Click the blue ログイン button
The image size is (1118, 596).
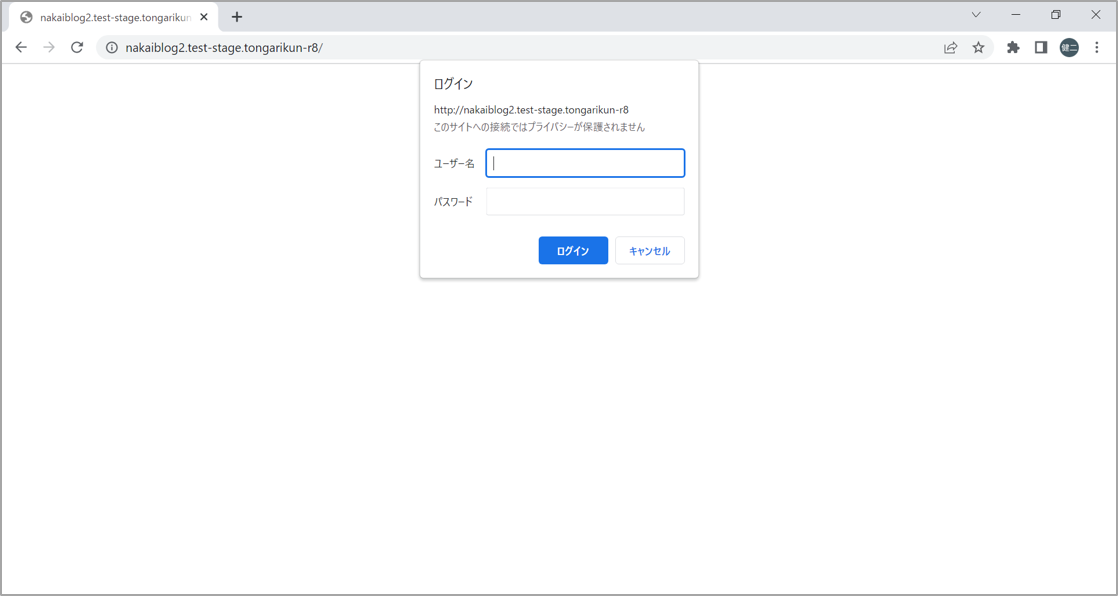pyautogui.click(x=573, y=251)
